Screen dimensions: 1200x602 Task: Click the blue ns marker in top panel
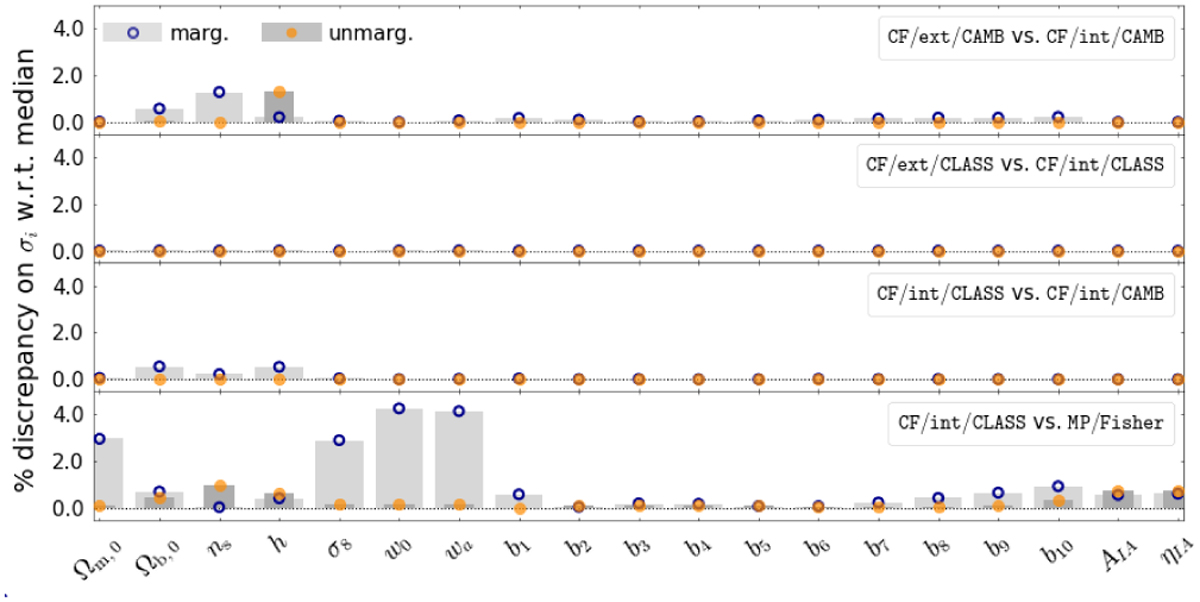219,92
